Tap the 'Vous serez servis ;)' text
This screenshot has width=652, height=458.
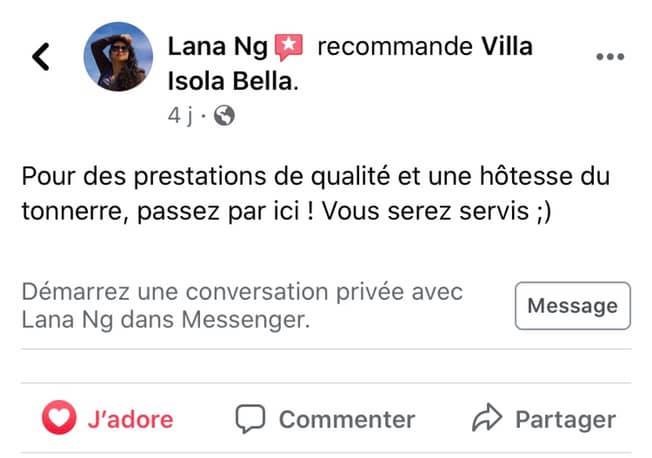click(x=437, y=211)
